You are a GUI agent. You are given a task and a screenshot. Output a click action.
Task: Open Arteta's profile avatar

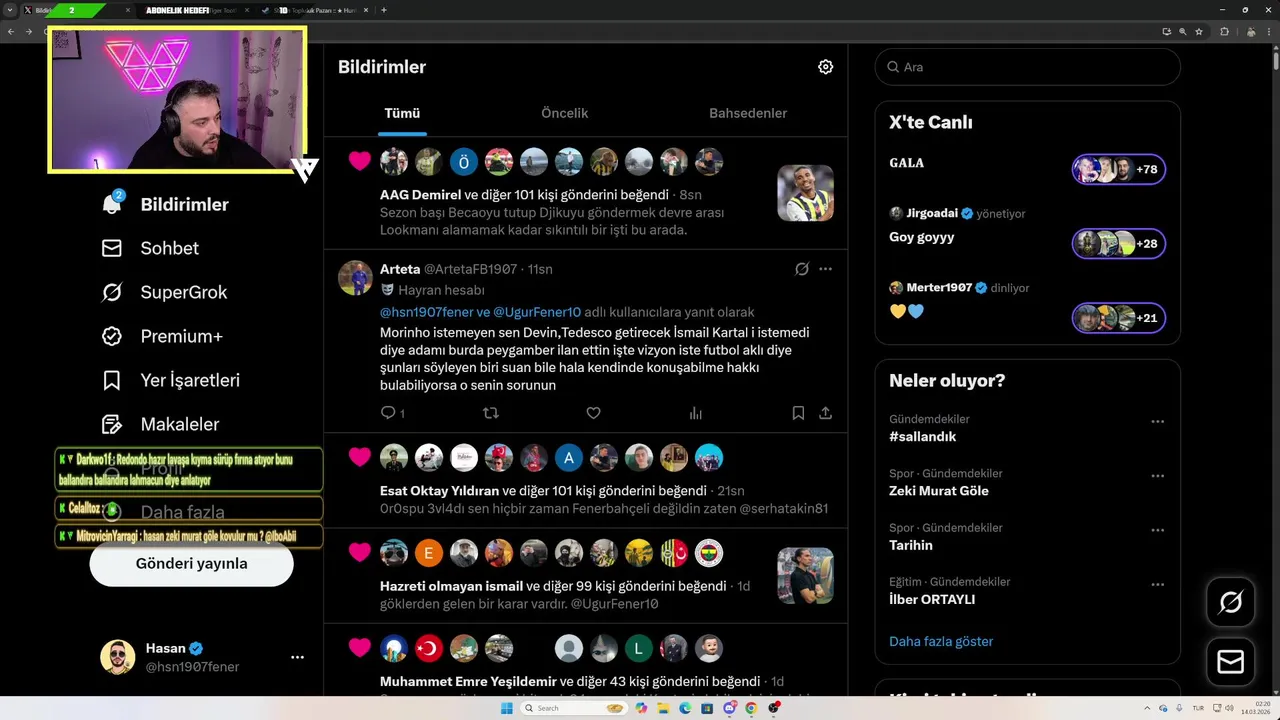[x=355, y=277]
